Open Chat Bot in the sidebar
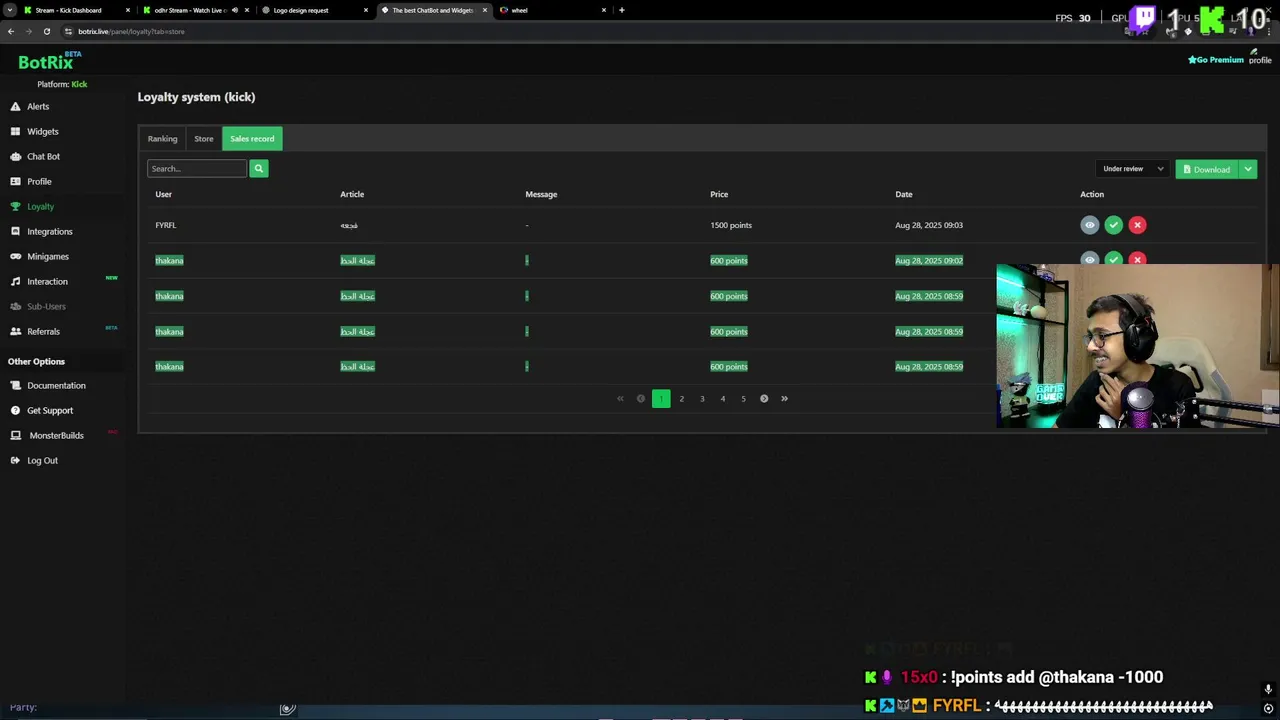The height and width of the screenshot is (720, 1280). 44,156
